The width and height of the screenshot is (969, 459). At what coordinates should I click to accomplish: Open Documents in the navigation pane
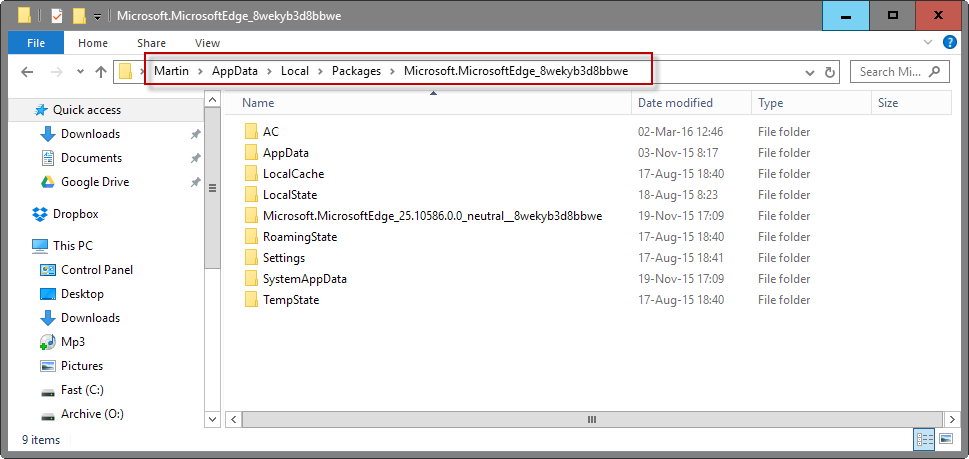[91, 158]
